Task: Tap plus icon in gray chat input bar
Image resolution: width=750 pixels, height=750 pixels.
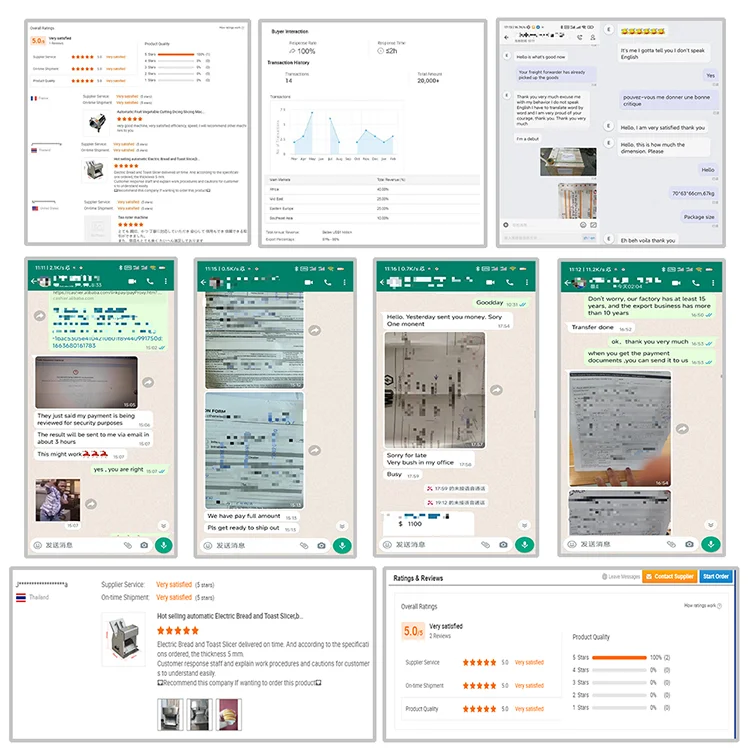Action: pos(506,225)
